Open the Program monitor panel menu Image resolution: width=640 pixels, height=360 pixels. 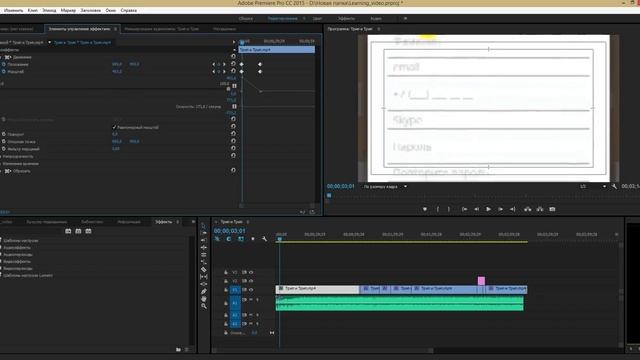[379, 29]
